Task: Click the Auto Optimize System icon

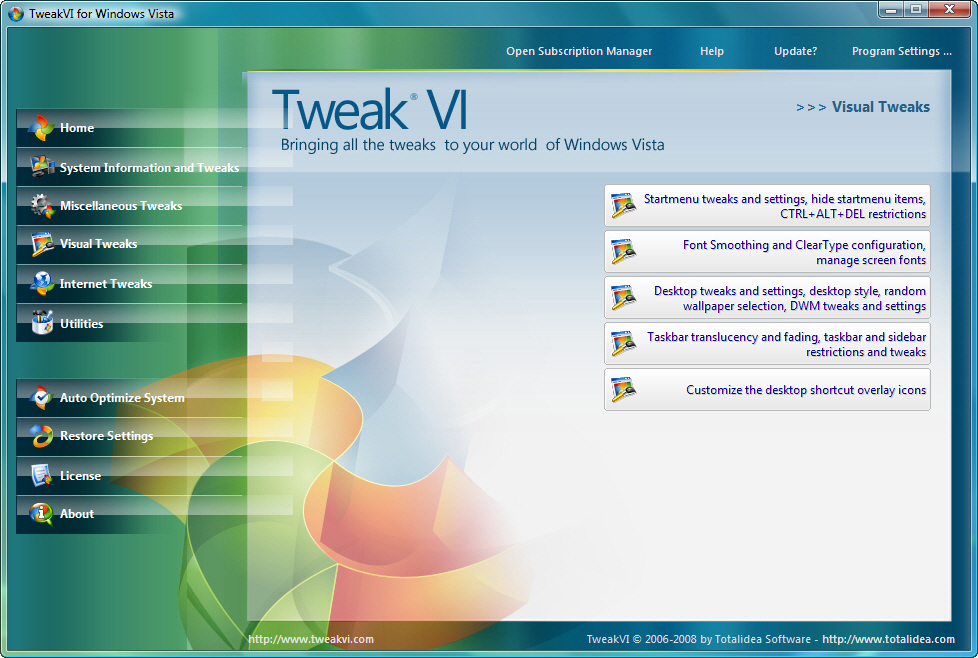Action: pos(42,398)
